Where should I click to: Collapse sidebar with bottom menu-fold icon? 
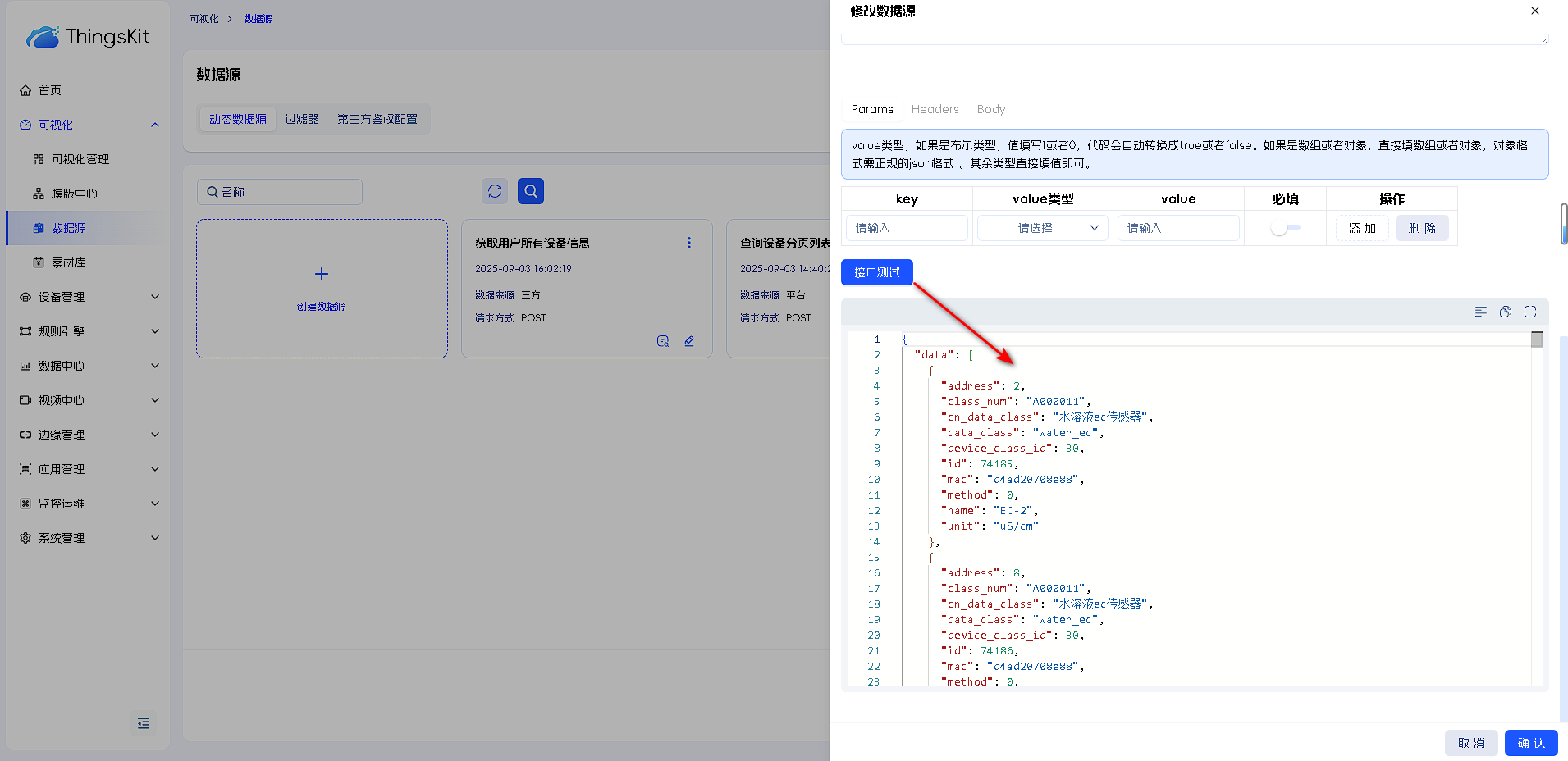click(x=144, y=722)
